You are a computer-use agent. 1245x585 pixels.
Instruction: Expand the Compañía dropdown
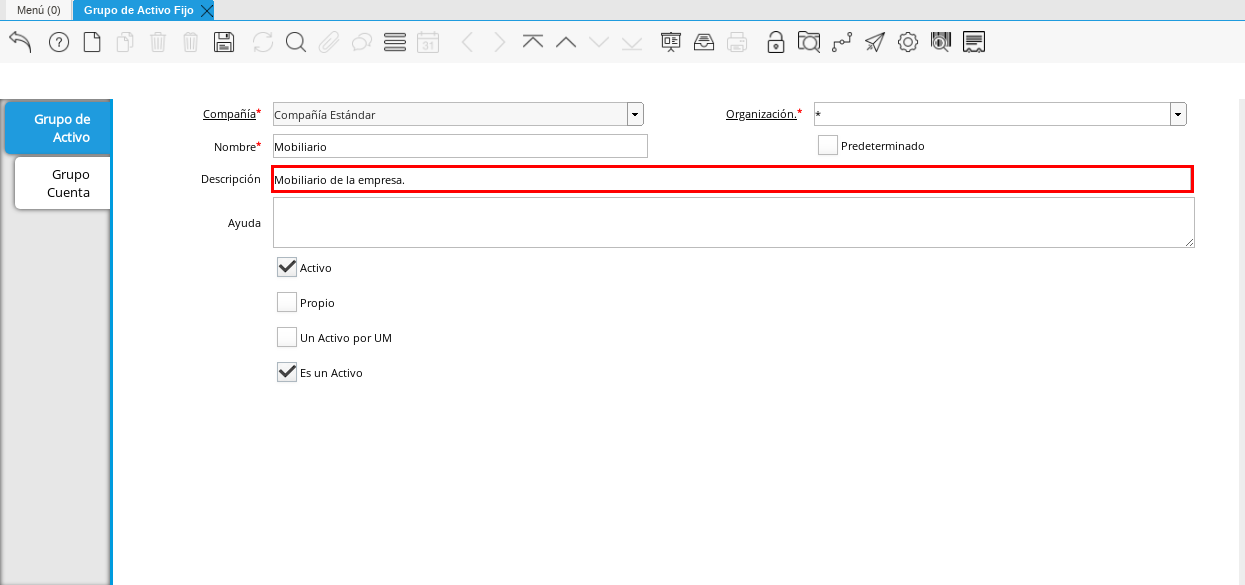(x=636, y=115)
